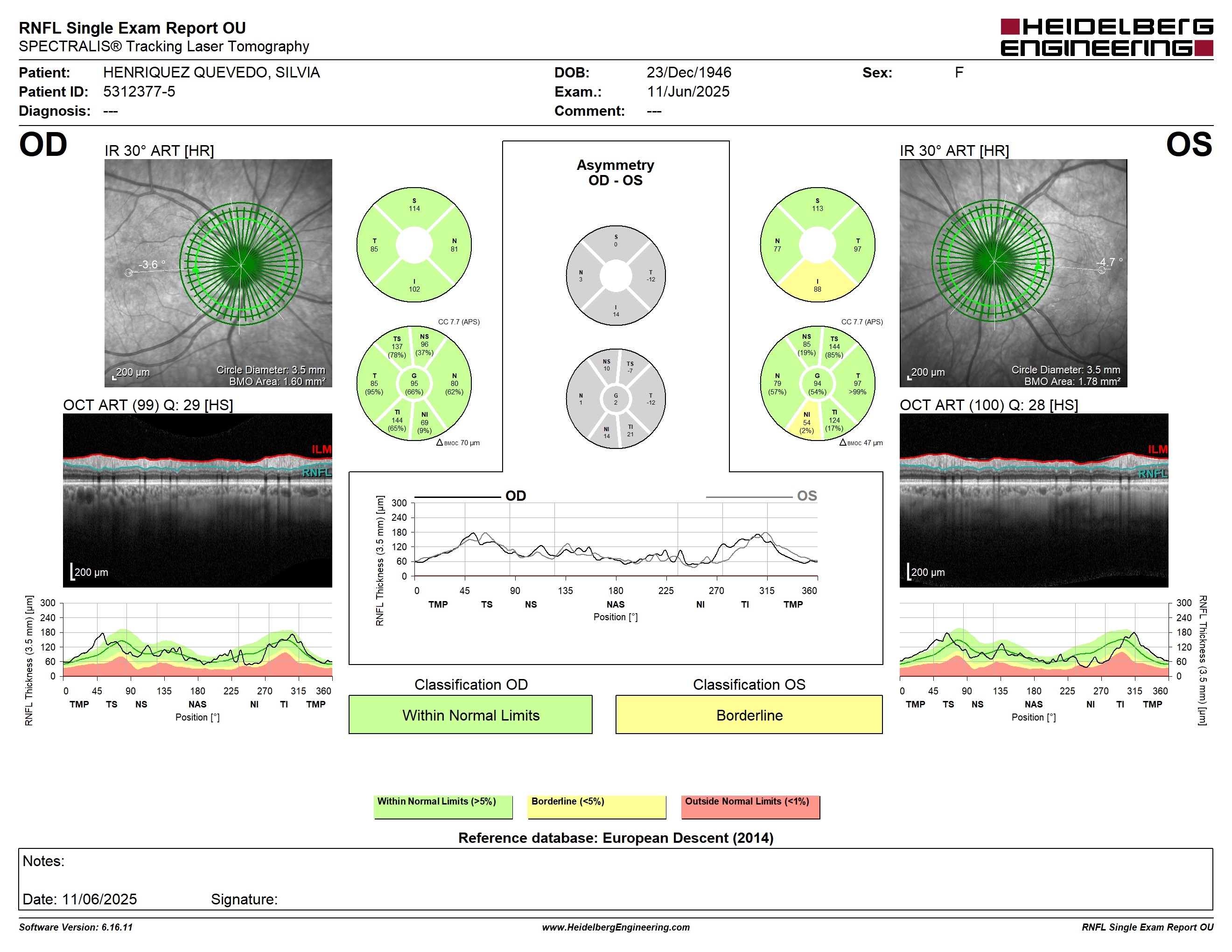Image resolution: width=1232 pixels, height=952 pixels.
Task: Click OD ΔBMOC 70 µm value
Action: 458,443
